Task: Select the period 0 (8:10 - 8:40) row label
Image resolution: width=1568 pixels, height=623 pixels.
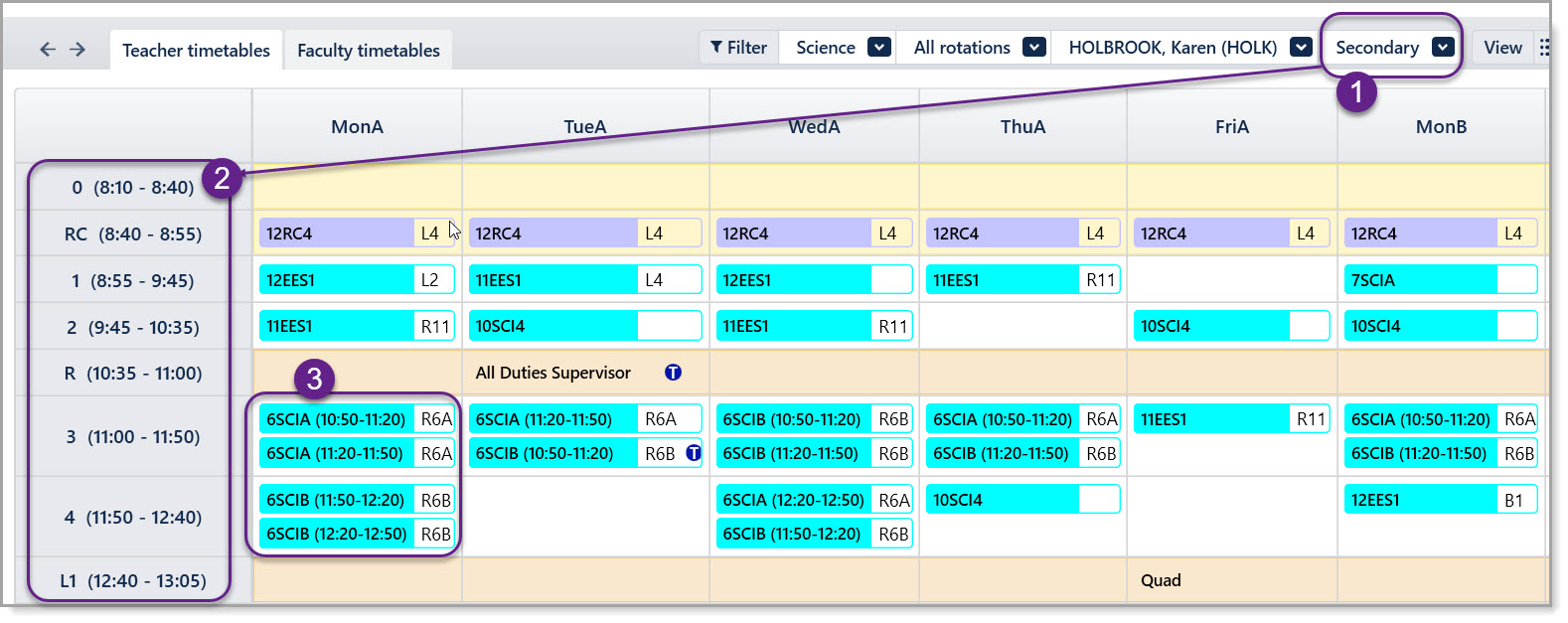Action: tap(133, 188)
